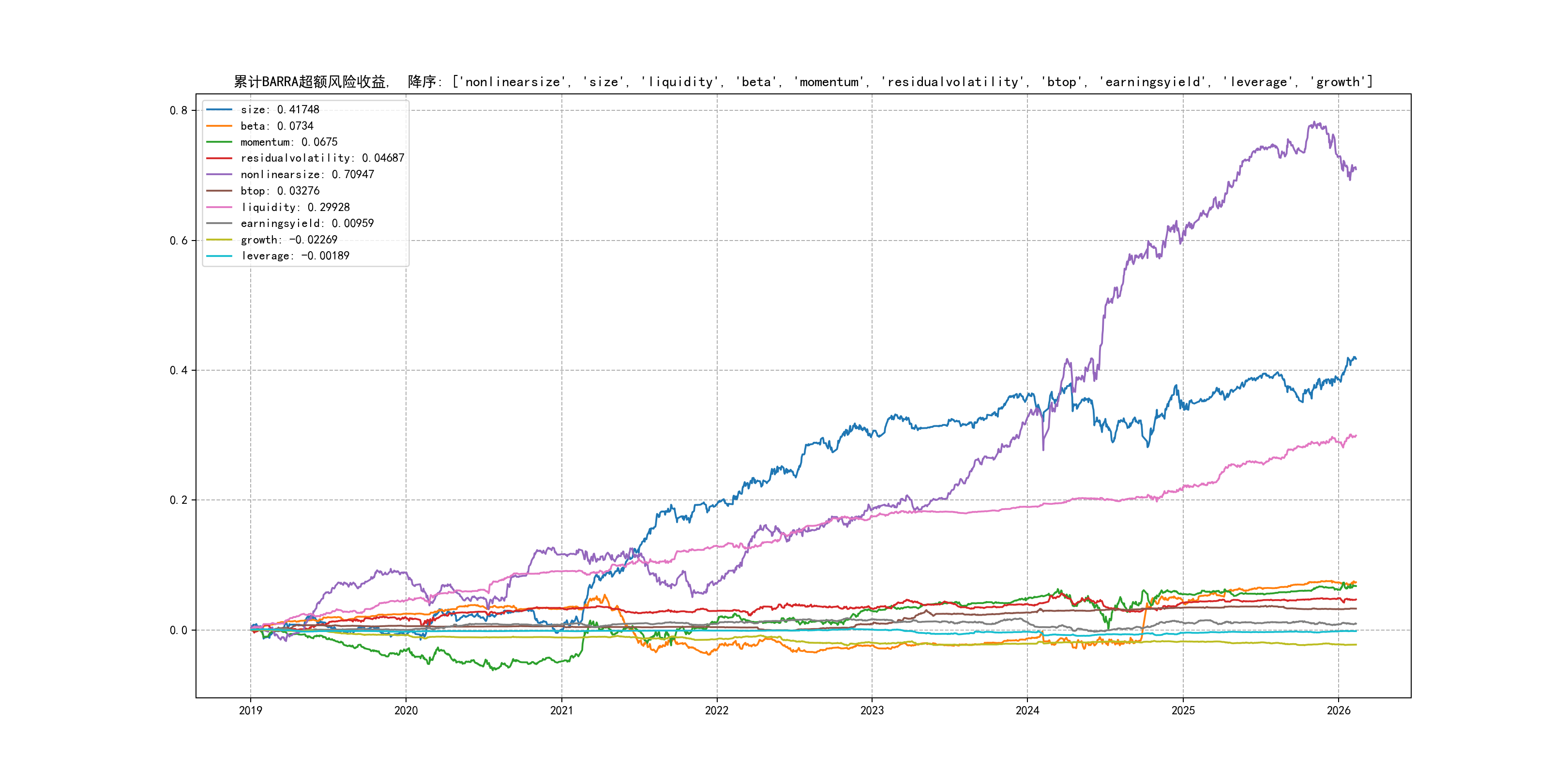Click the 0.8 y-axis tick label
The width and height of the screenshot is (1568, 784).
pyautogui.click(x=179, y=110)
